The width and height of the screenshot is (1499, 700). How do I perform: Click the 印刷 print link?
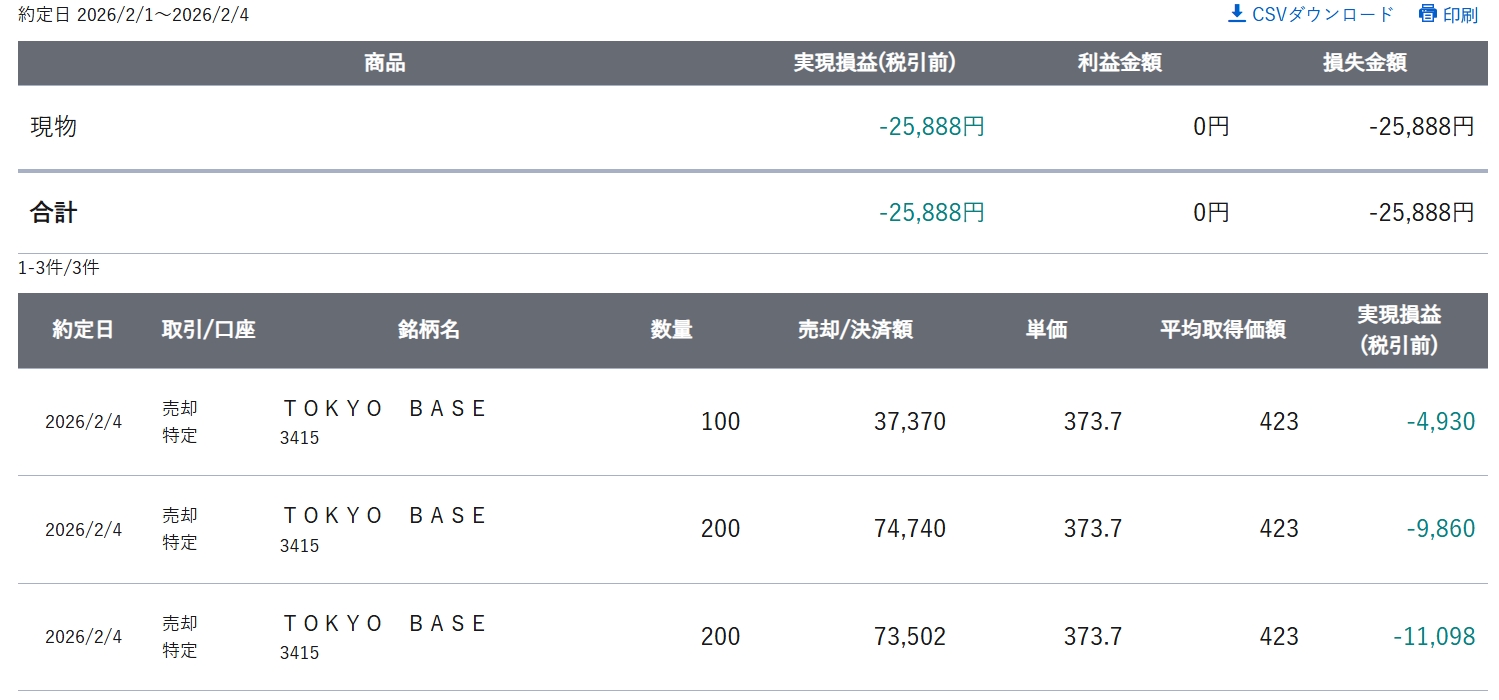(1460, 16)
